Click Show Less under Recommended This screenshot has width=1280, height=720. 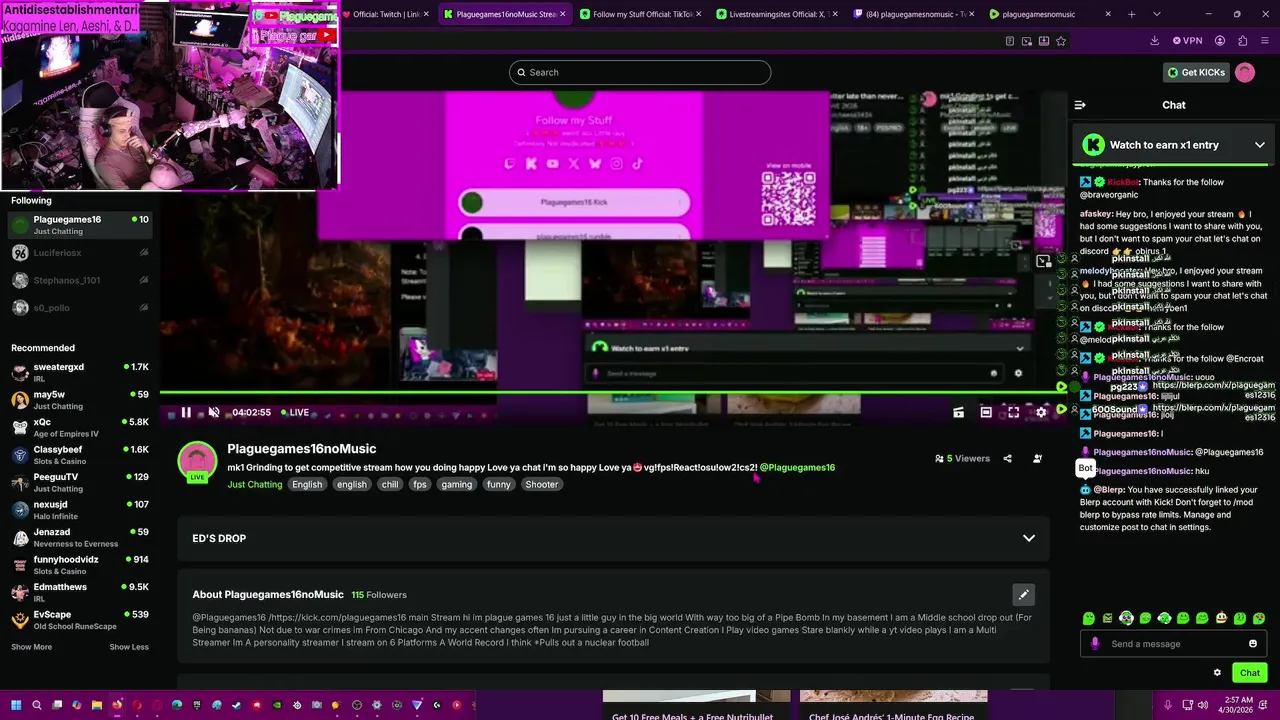tap(129, 647)
